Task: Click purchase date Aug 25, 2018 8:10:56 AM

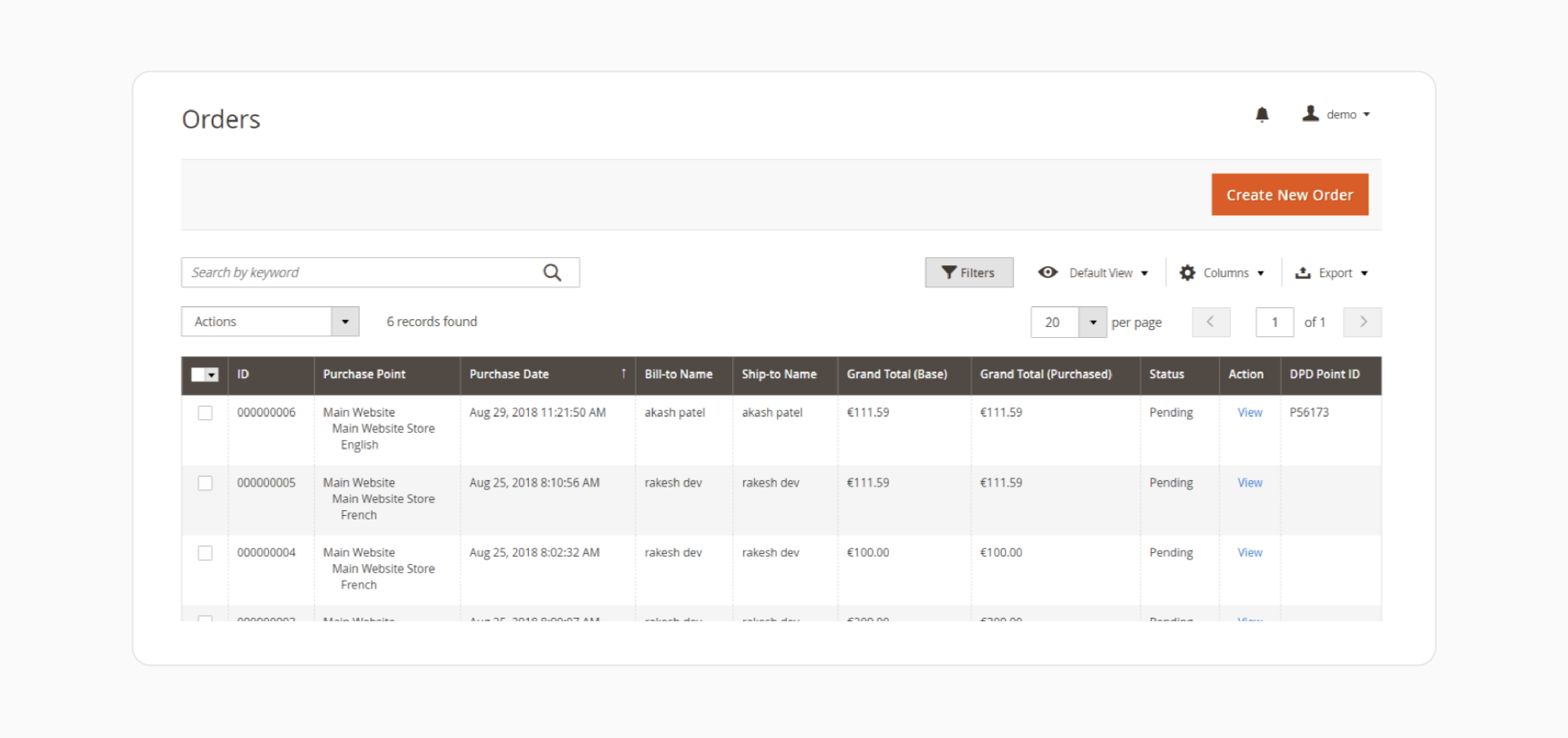Action: pos(535,483)
